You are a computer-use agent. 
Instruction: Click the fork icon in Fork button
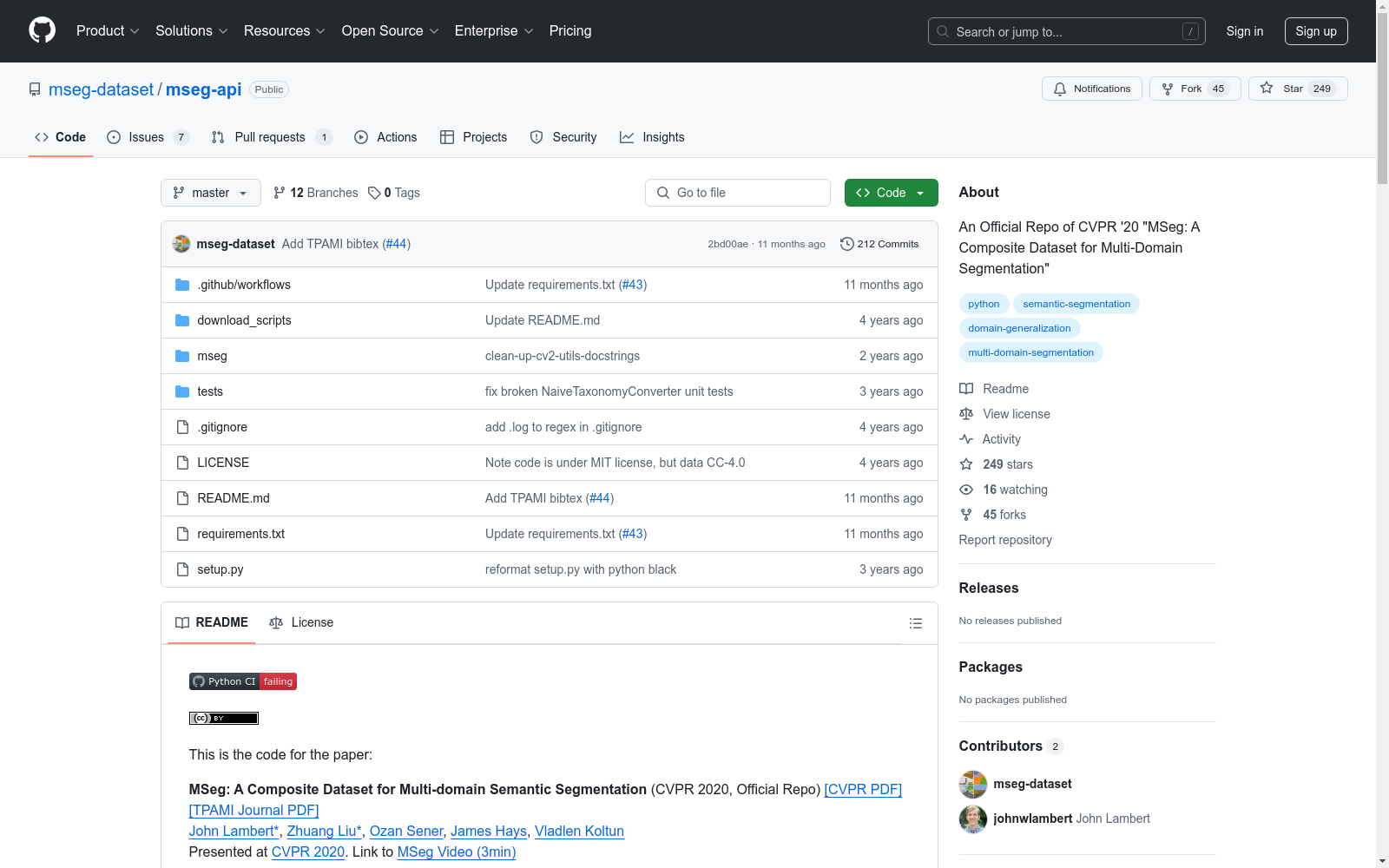pos(1168,89)
